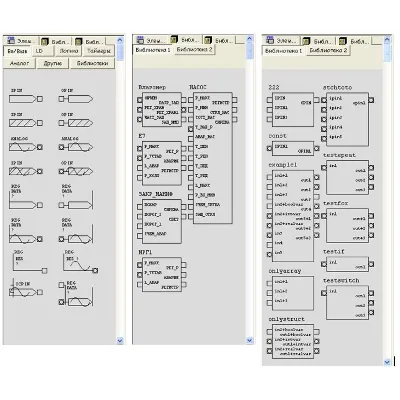
Task: Open Библиотека 1 tab in the НАСОС panel
Action: (x=153, y=50)
